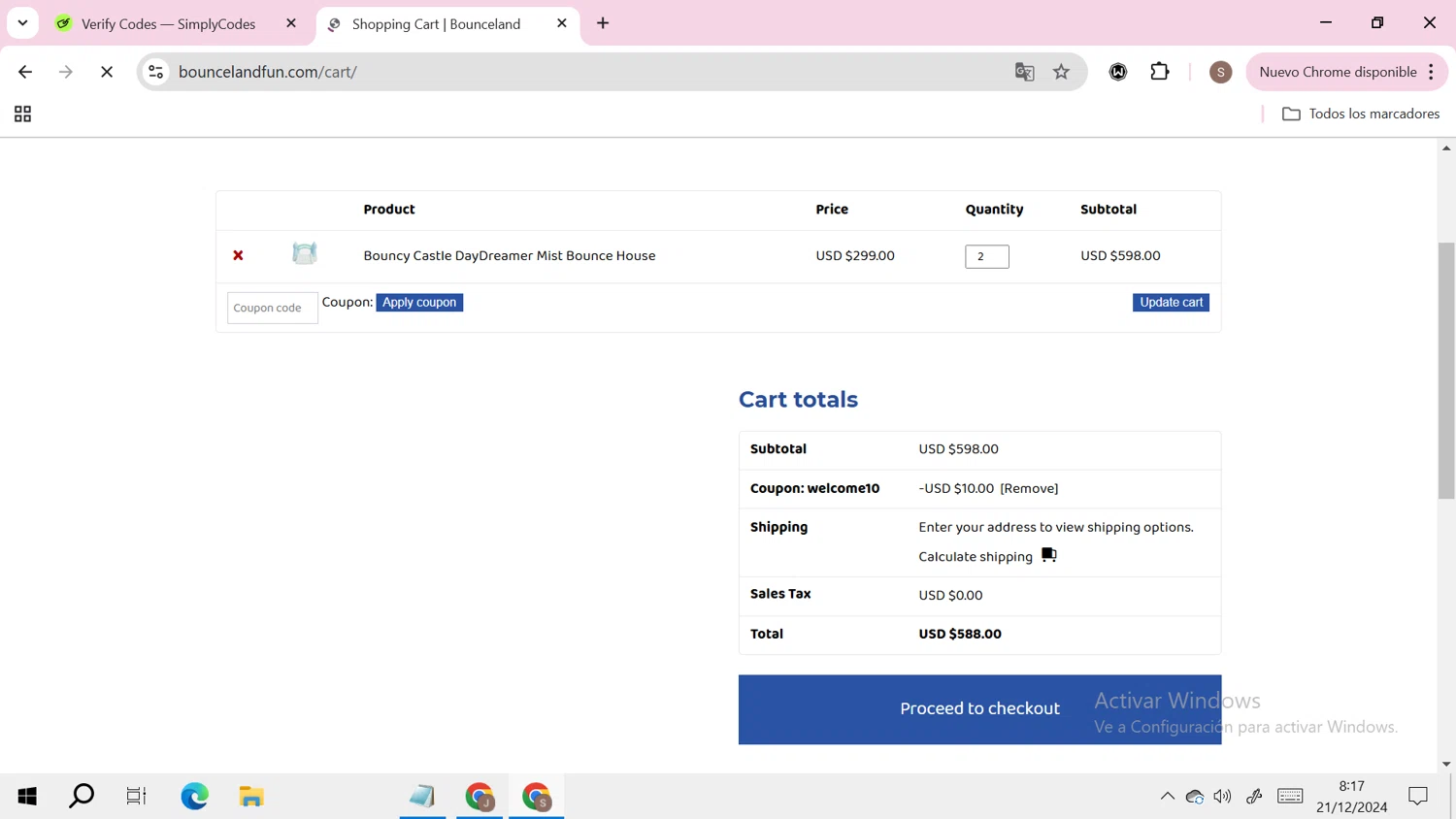This screenshot has height=819, width=1456.
Task: Close the Verify Codes — SimplyCodes tab
Action: pos(291,23)
